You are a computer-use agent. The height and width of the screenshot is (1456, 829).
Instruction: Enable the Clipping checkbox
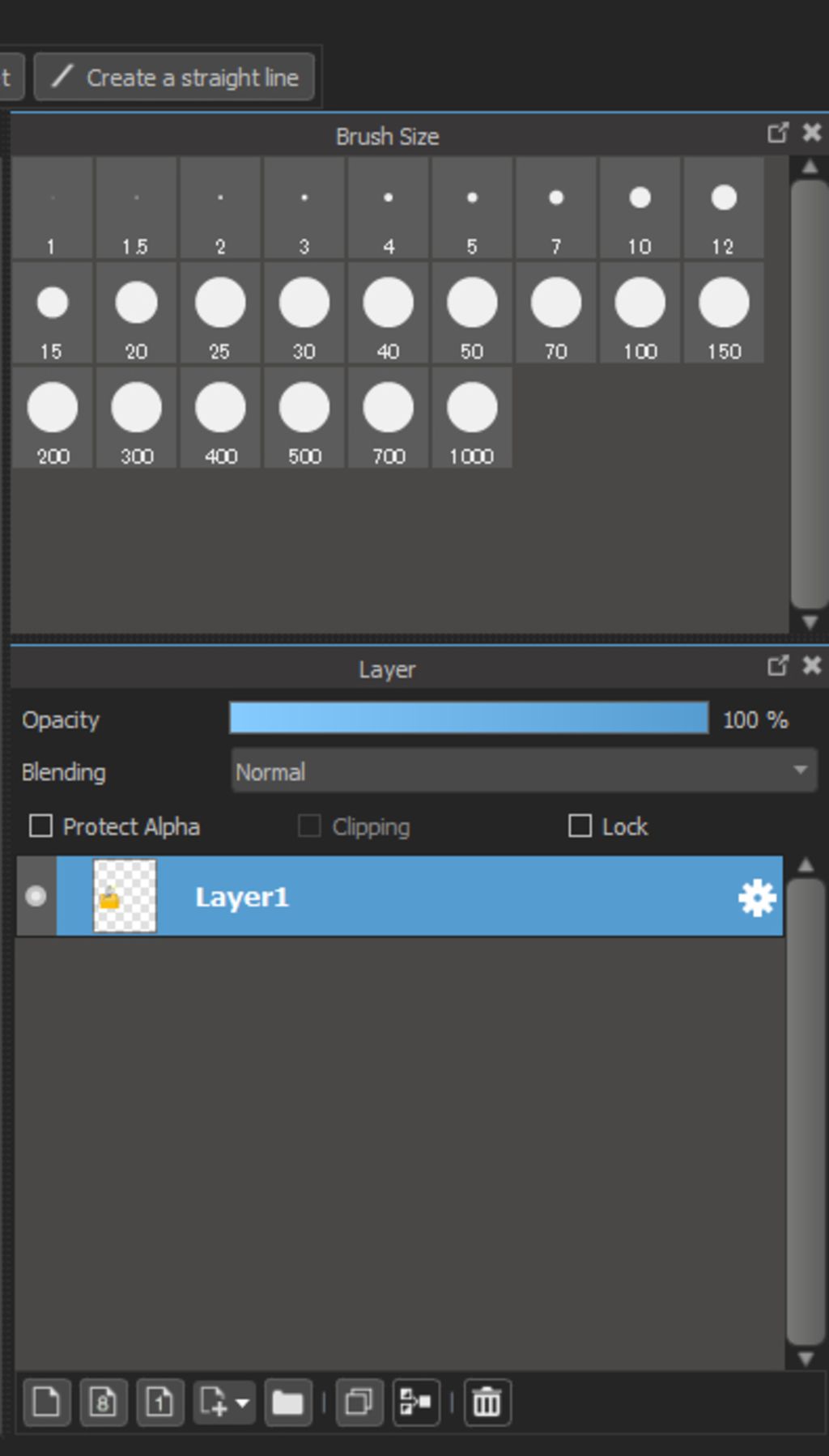[x=309, y=826]
